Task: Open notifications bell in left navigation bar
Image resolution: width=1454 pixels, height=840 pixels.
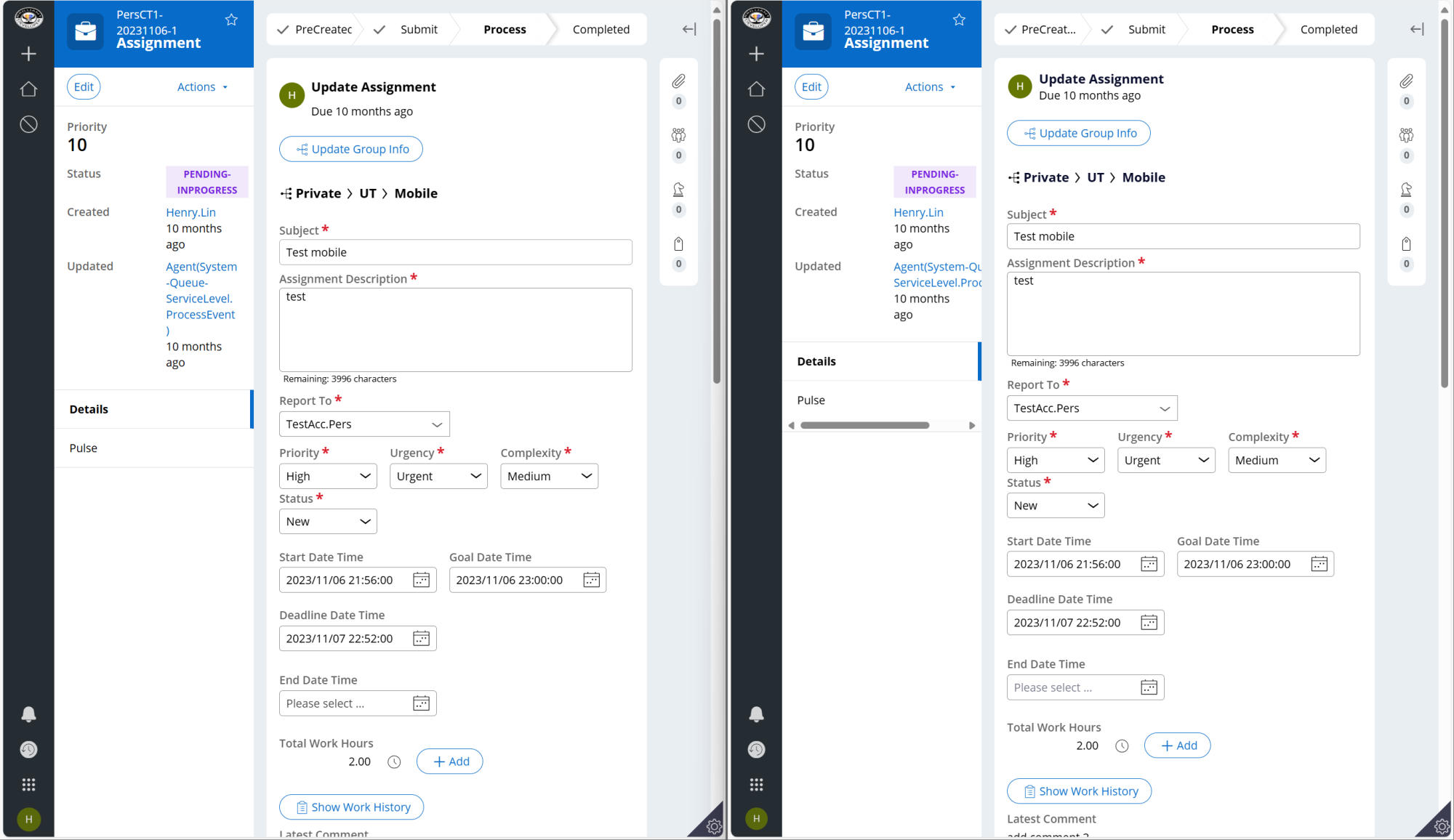Action: [28, 714]
